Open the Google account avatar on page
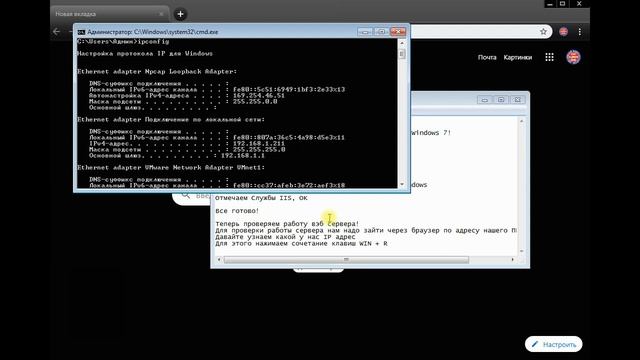Image resolution: width=640 pixels, height=360 pixels. pos(573,57)
